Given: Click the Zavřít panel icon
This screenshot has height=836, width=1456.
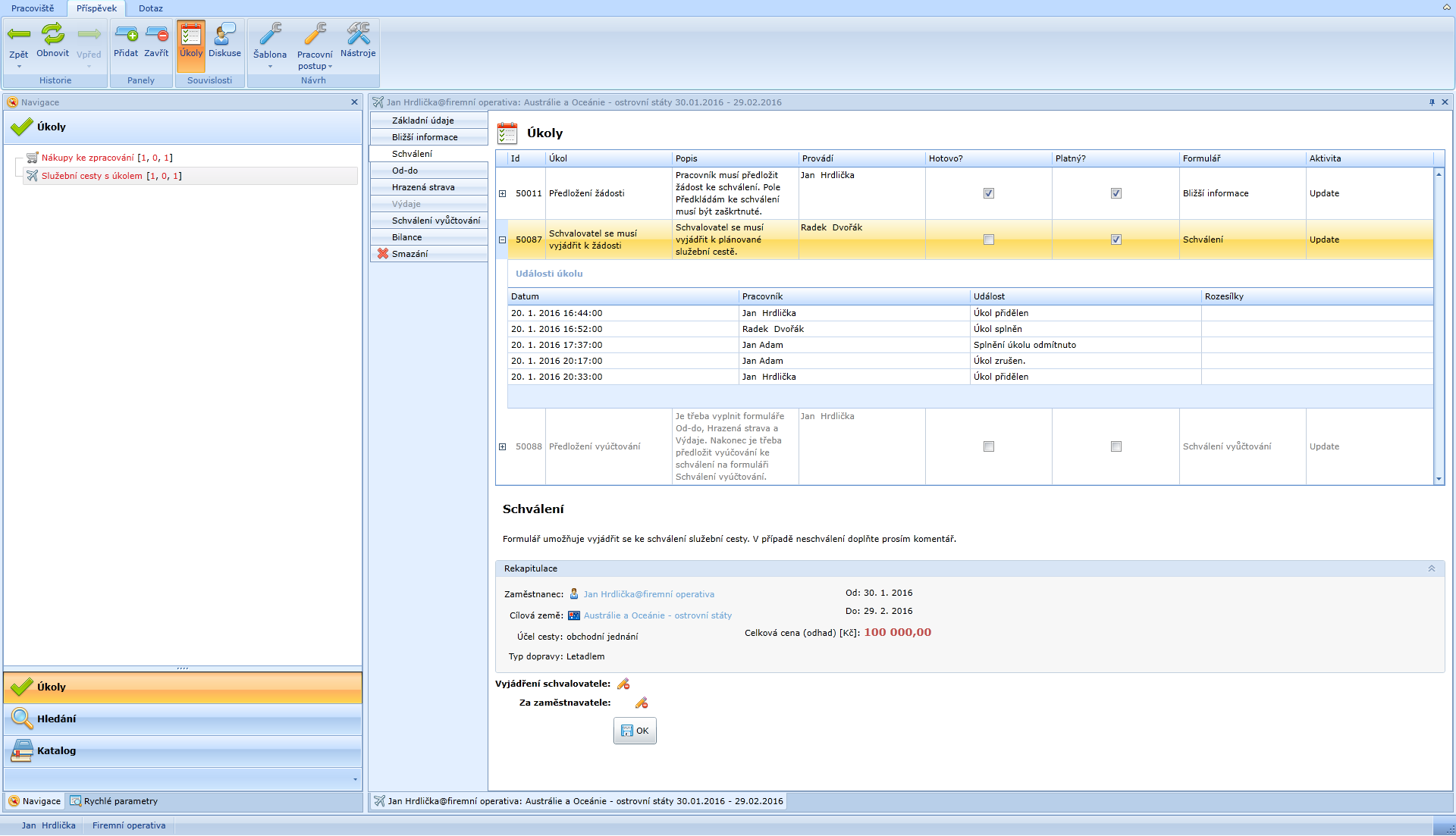Looking at the screenshot, I should pyautogui.click(x=157, y=35).
